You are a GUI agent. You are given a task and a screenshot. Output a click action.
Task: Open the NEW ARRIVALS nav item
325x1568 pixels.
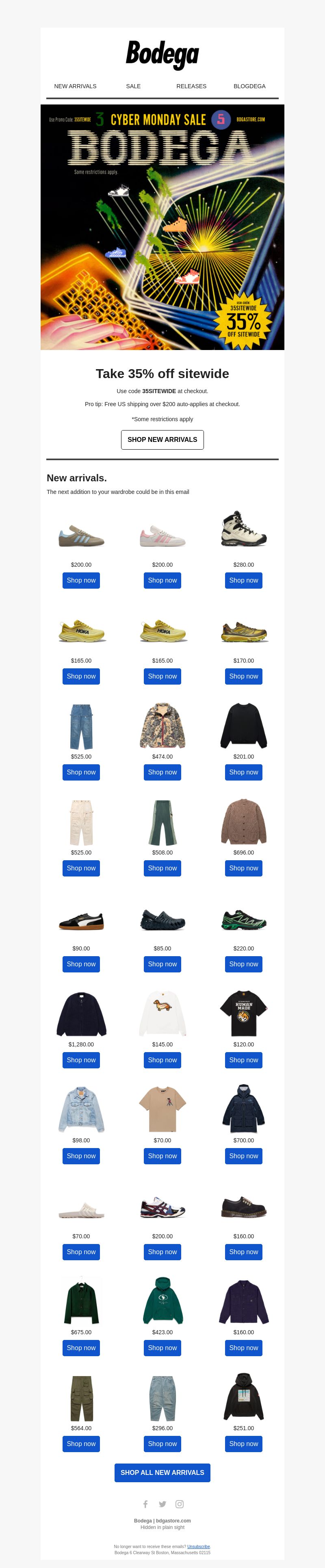tap(76, 87)
